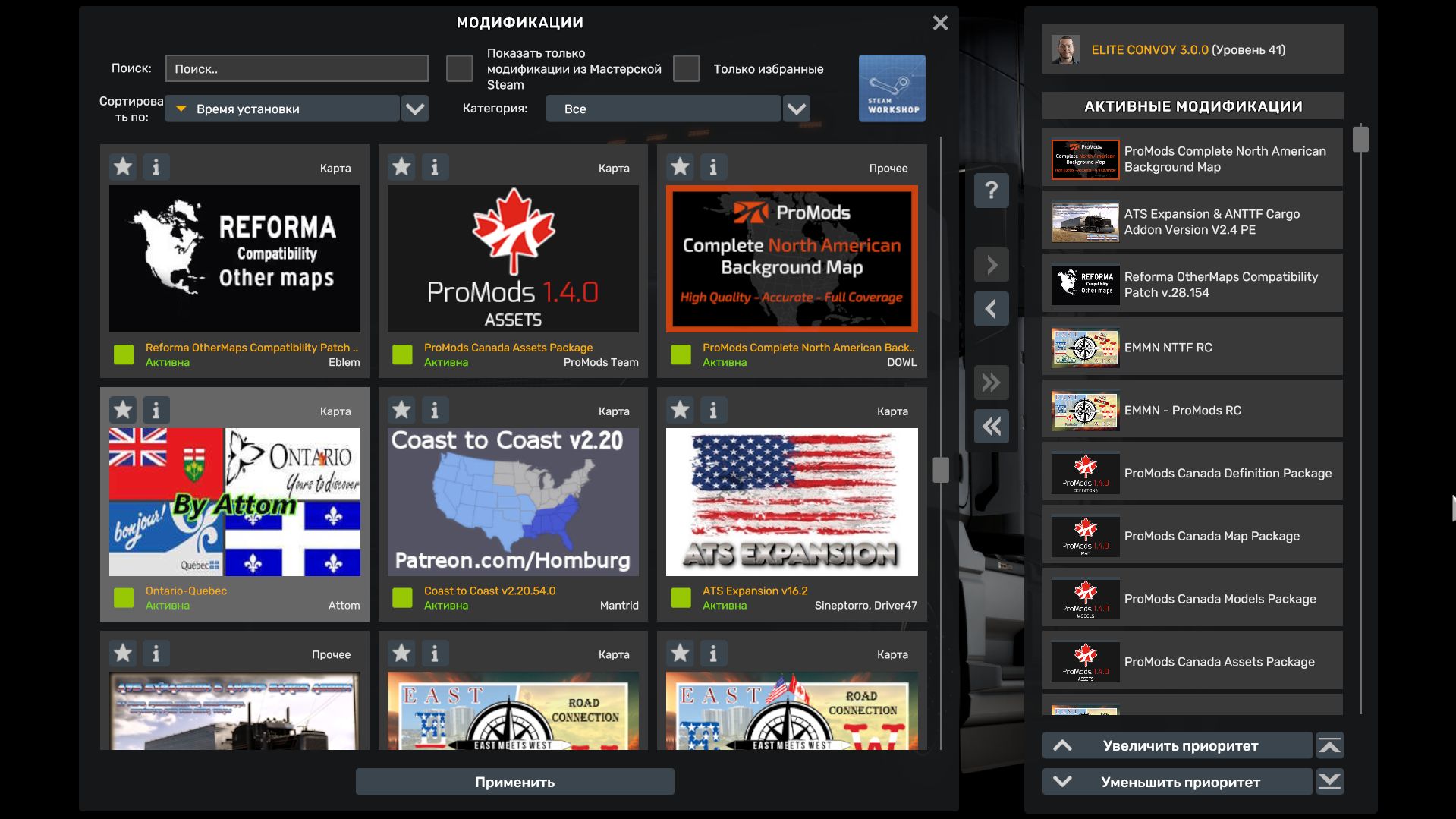
Task: Star the Ontario-Quebec map mod
Action: (123, 411)
